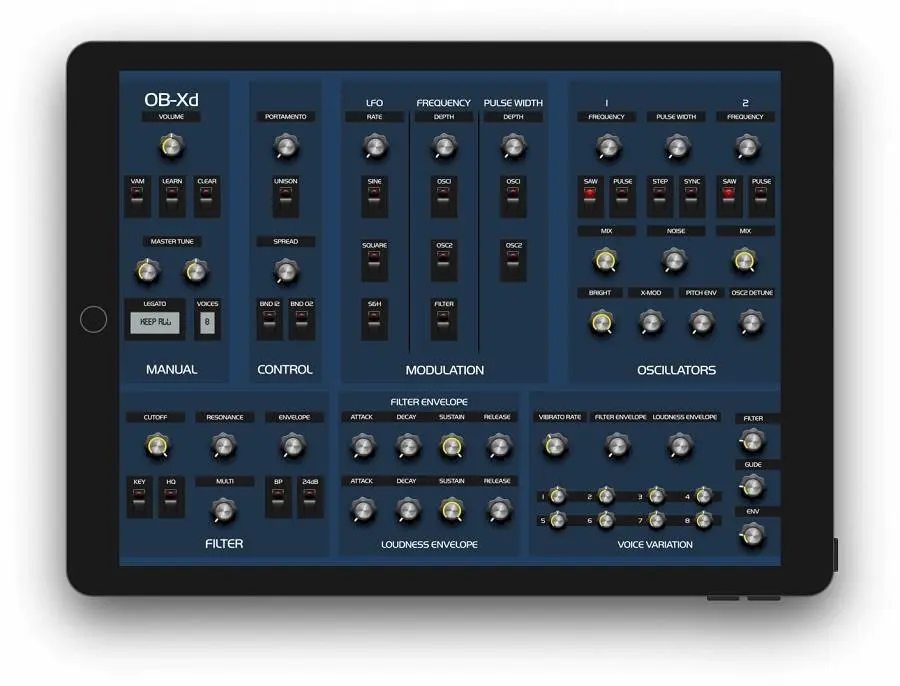Toggle Frequency modulation OSC2 switch

(444, 261)
